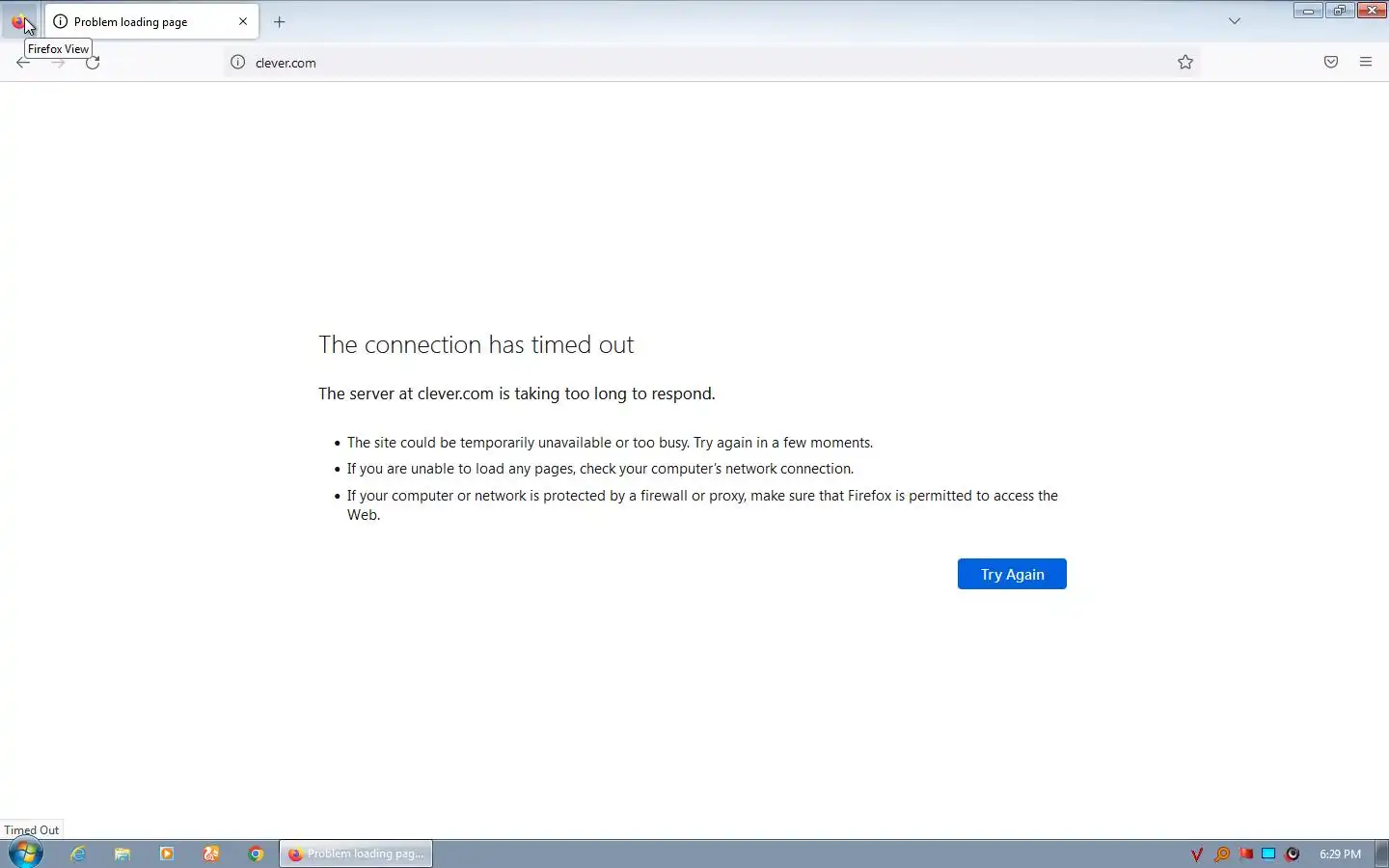Open a new tab
The image size is (1389, 868).
(280, 21)
